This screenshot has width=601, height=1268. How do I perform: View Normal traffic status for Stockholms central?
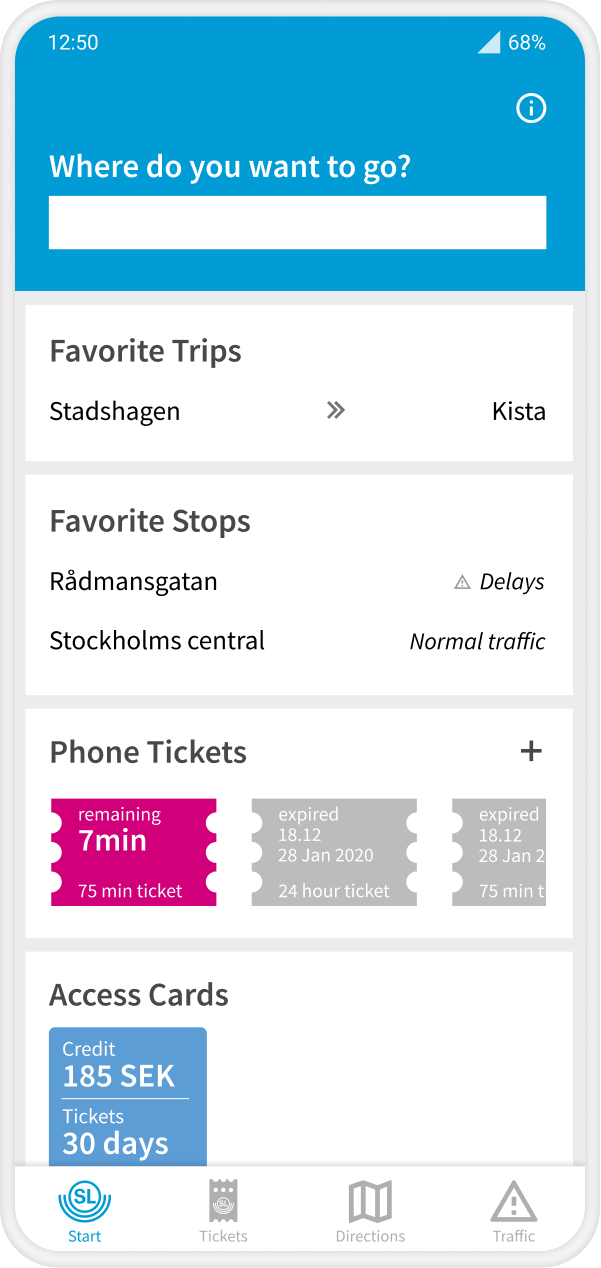(477, 641)
